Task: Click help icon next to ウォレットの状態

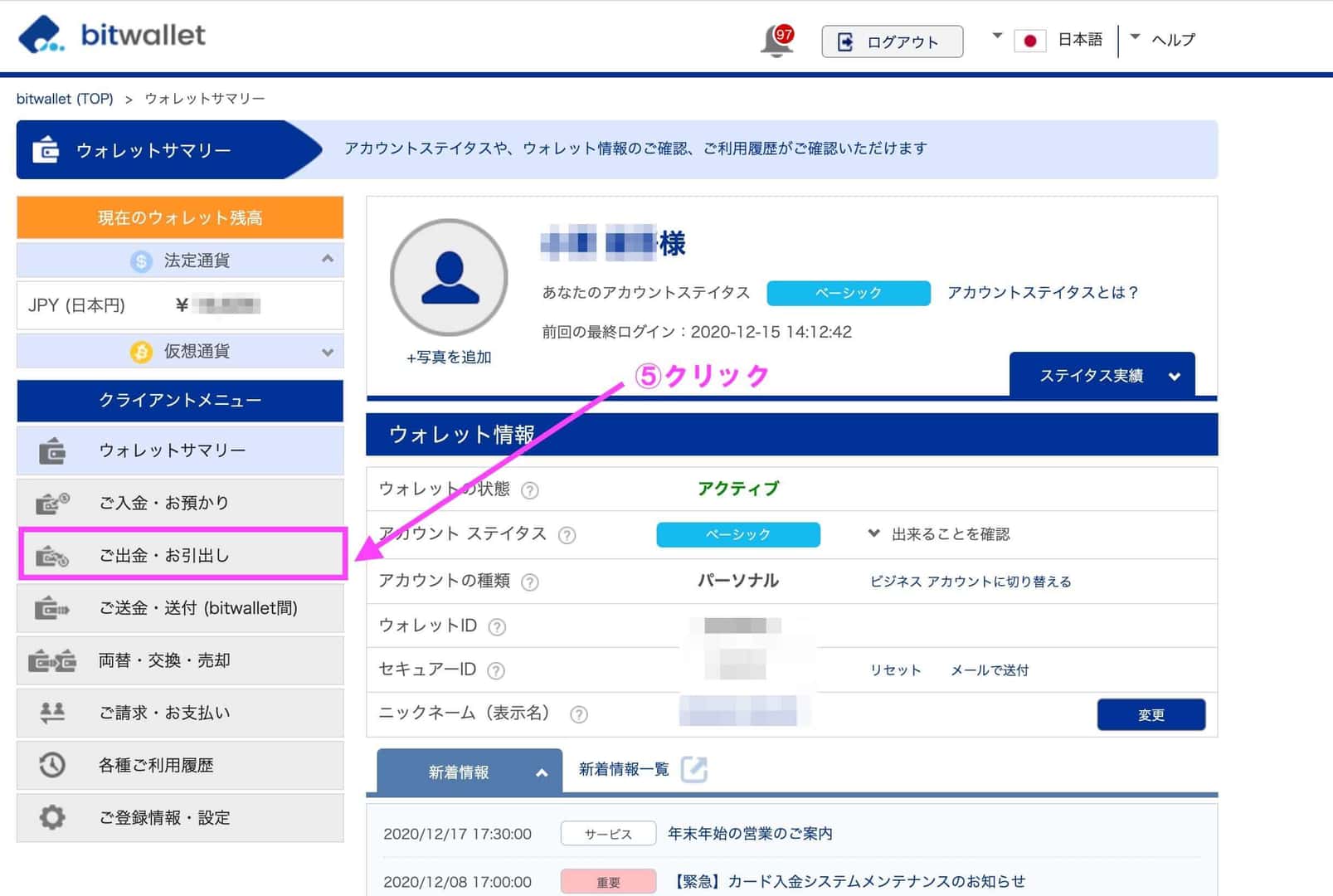Action: pyautogui.click(x=529, y=490)
